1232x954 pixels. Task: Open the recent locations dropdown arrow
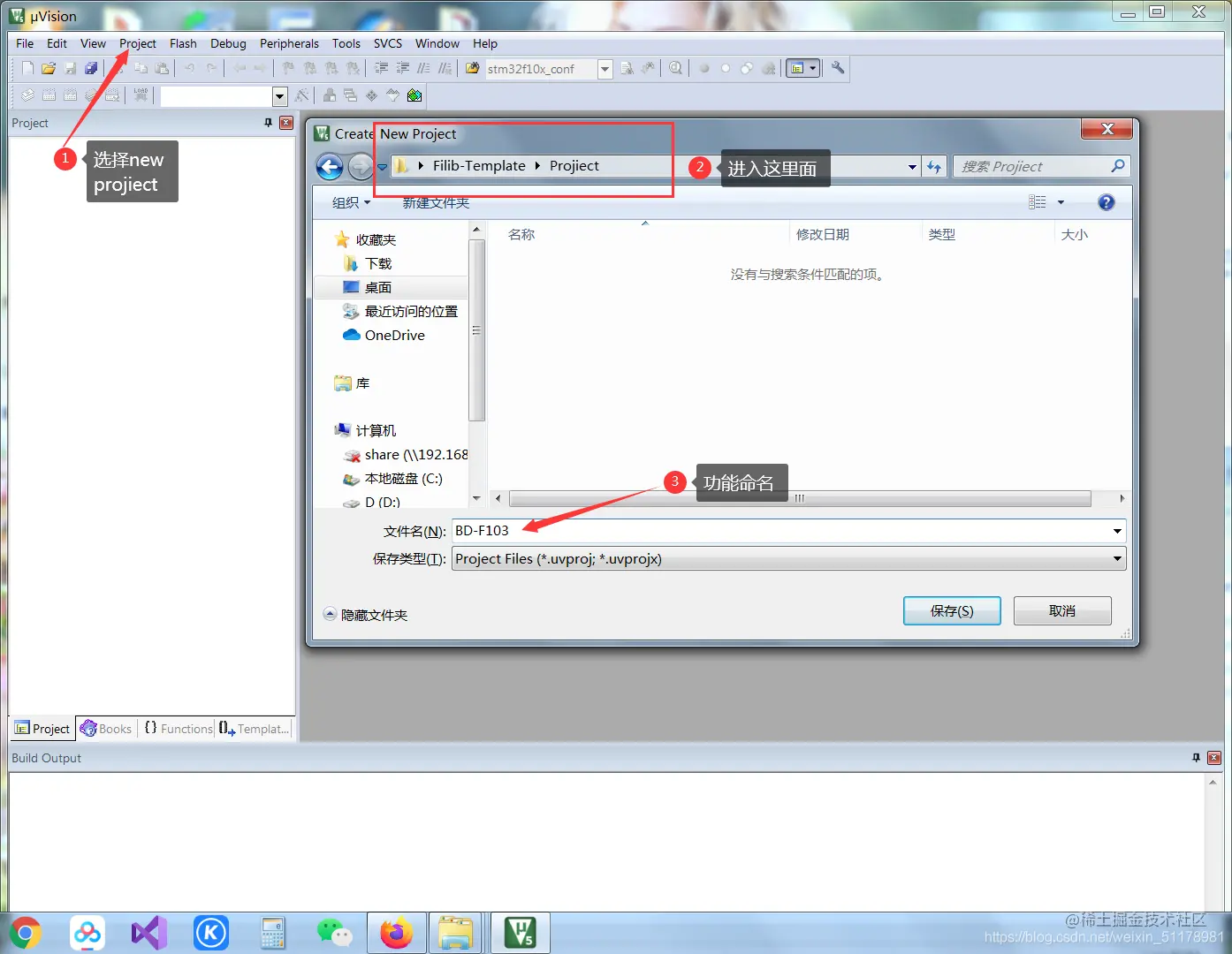coord(383,166)
